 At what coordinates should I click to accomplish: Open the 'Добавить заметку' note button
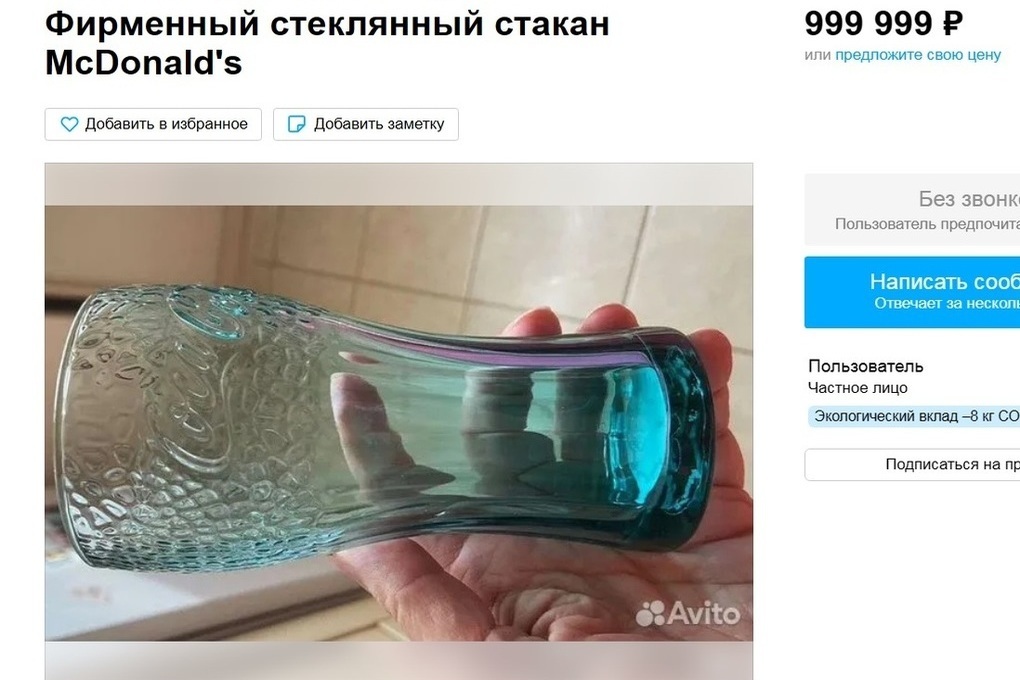(366, 124)
